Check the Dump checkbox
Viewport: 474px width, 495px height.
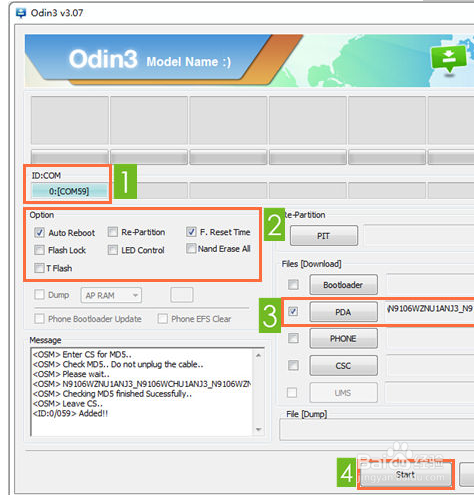point(39,294)
